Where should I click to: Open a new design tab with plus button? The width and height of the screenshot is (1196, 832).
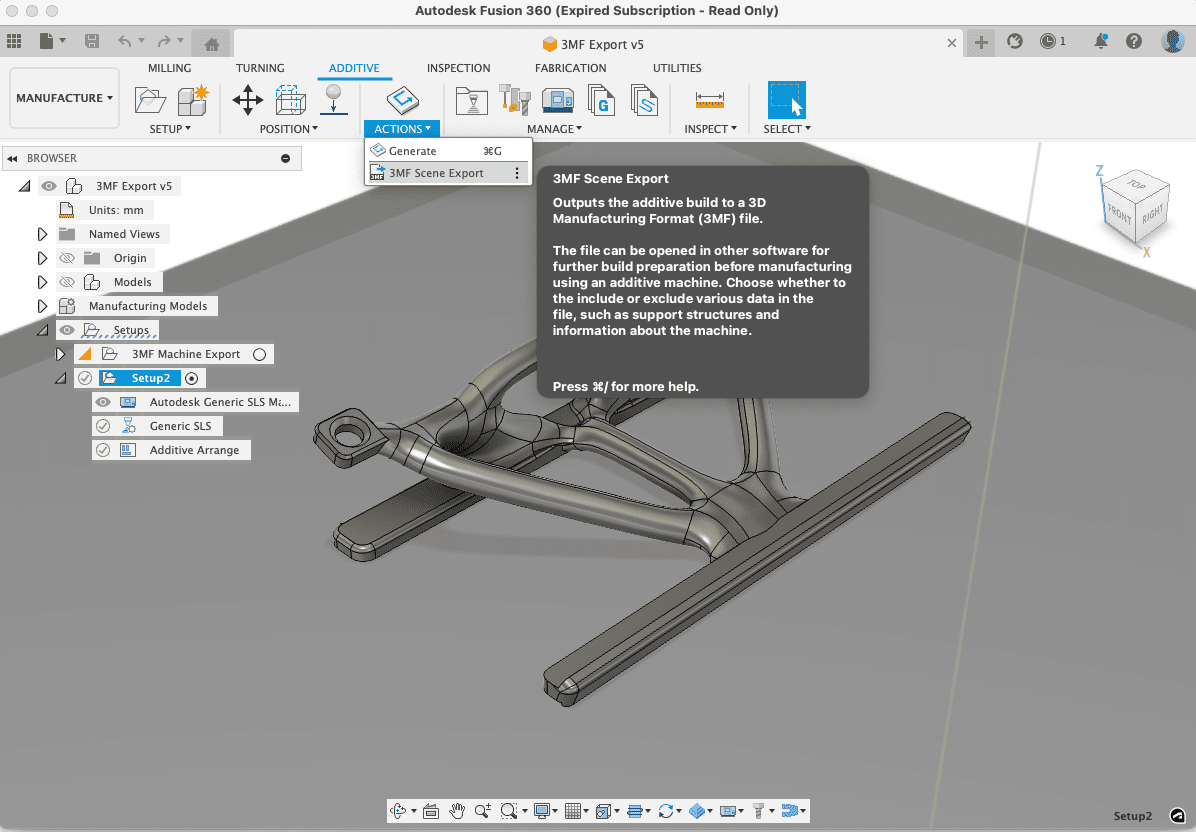981,42
